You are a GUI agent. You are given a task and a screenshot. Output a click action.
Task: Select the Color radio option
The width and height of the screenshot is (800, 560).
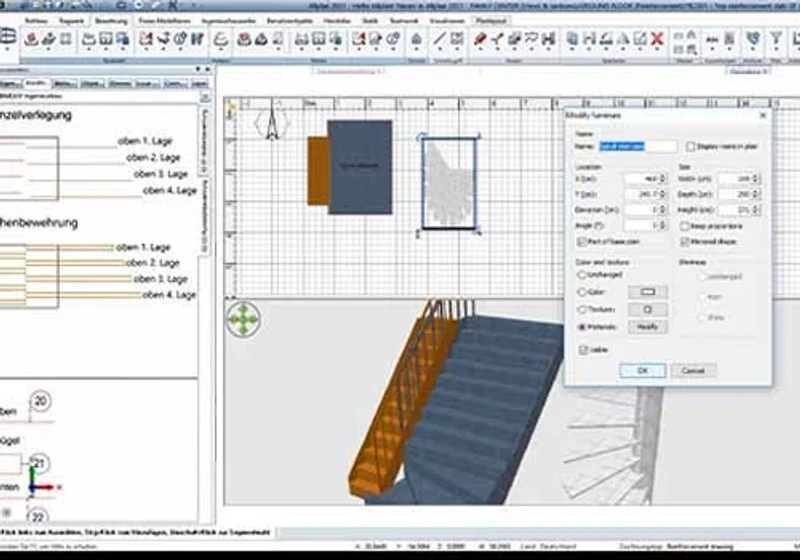(581, 292)
